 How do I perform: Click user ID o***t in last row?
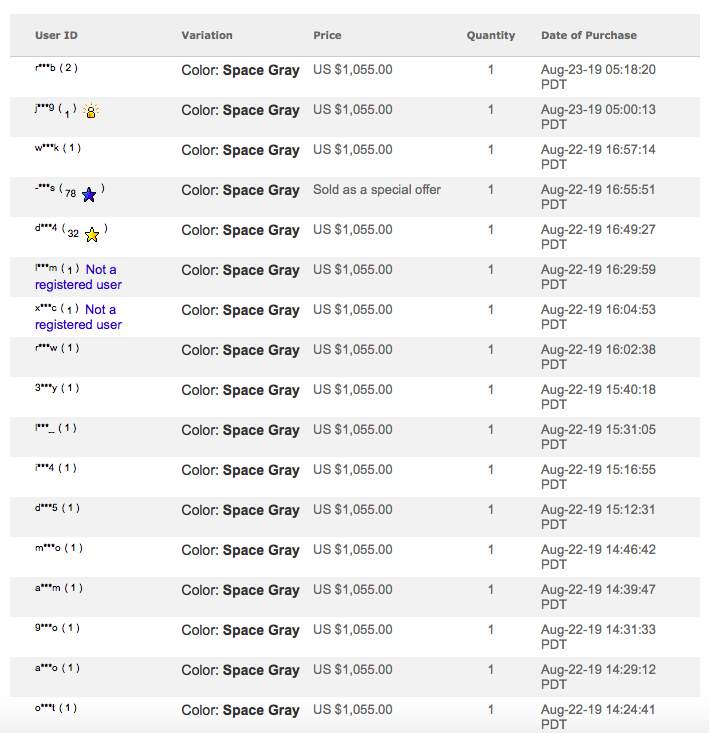44,708
